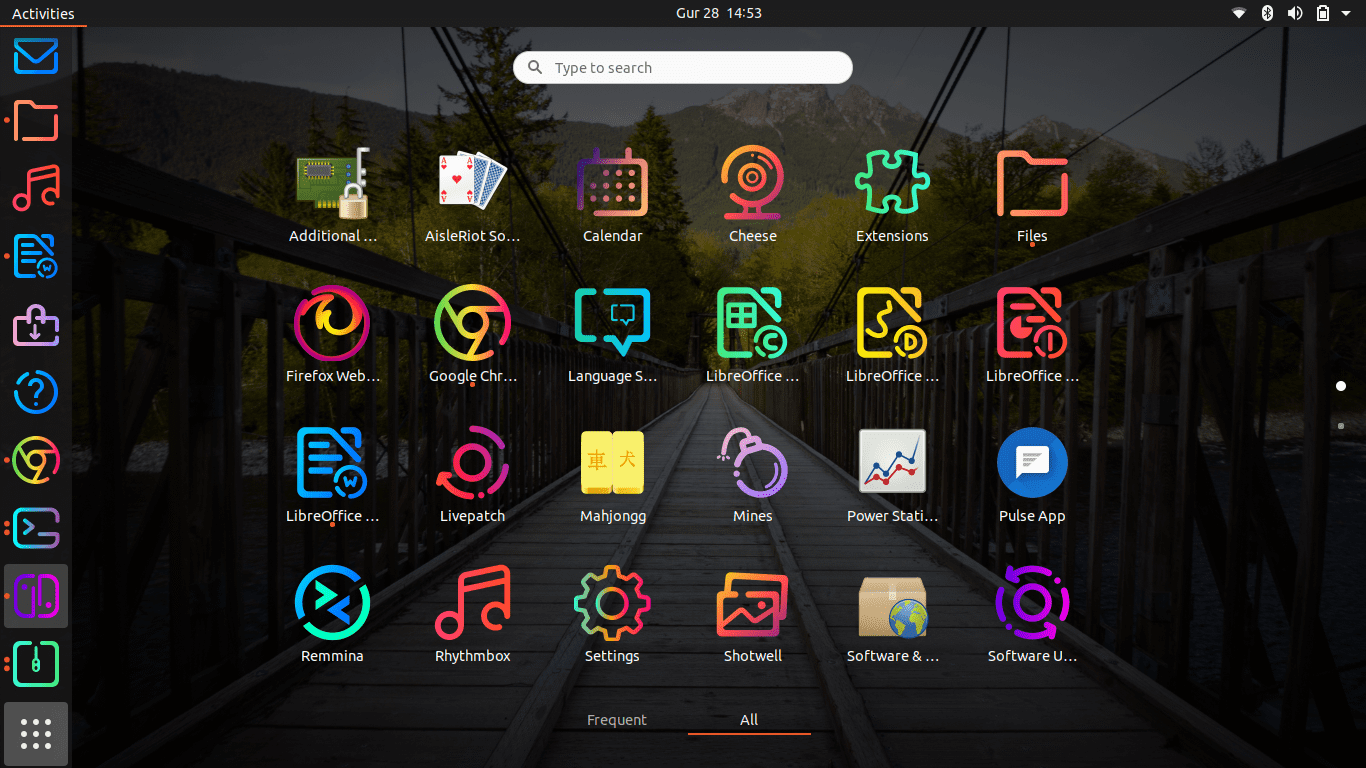This screenshot has height=768, width=1366.
Task: Click the Show Applications grid button
Action: point(36,734)
